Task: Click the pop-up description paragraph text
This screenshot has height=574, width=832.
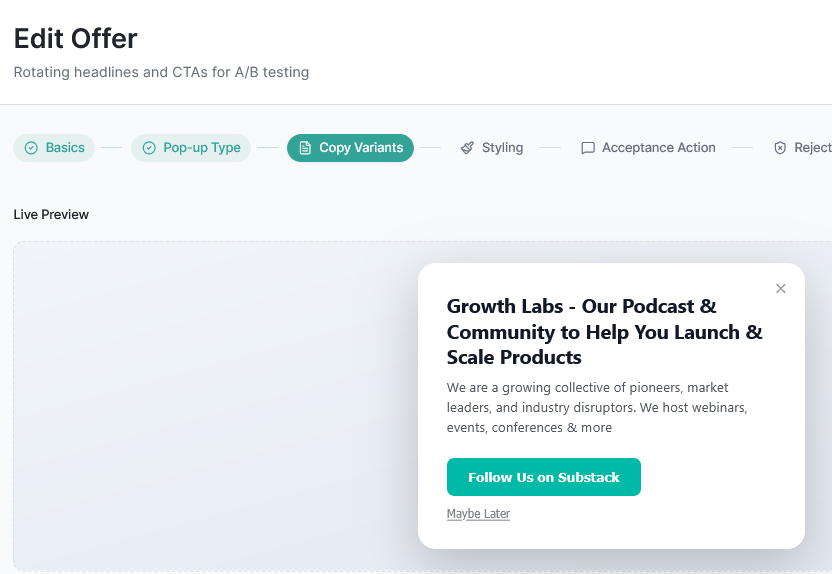Action: point(597,408)
